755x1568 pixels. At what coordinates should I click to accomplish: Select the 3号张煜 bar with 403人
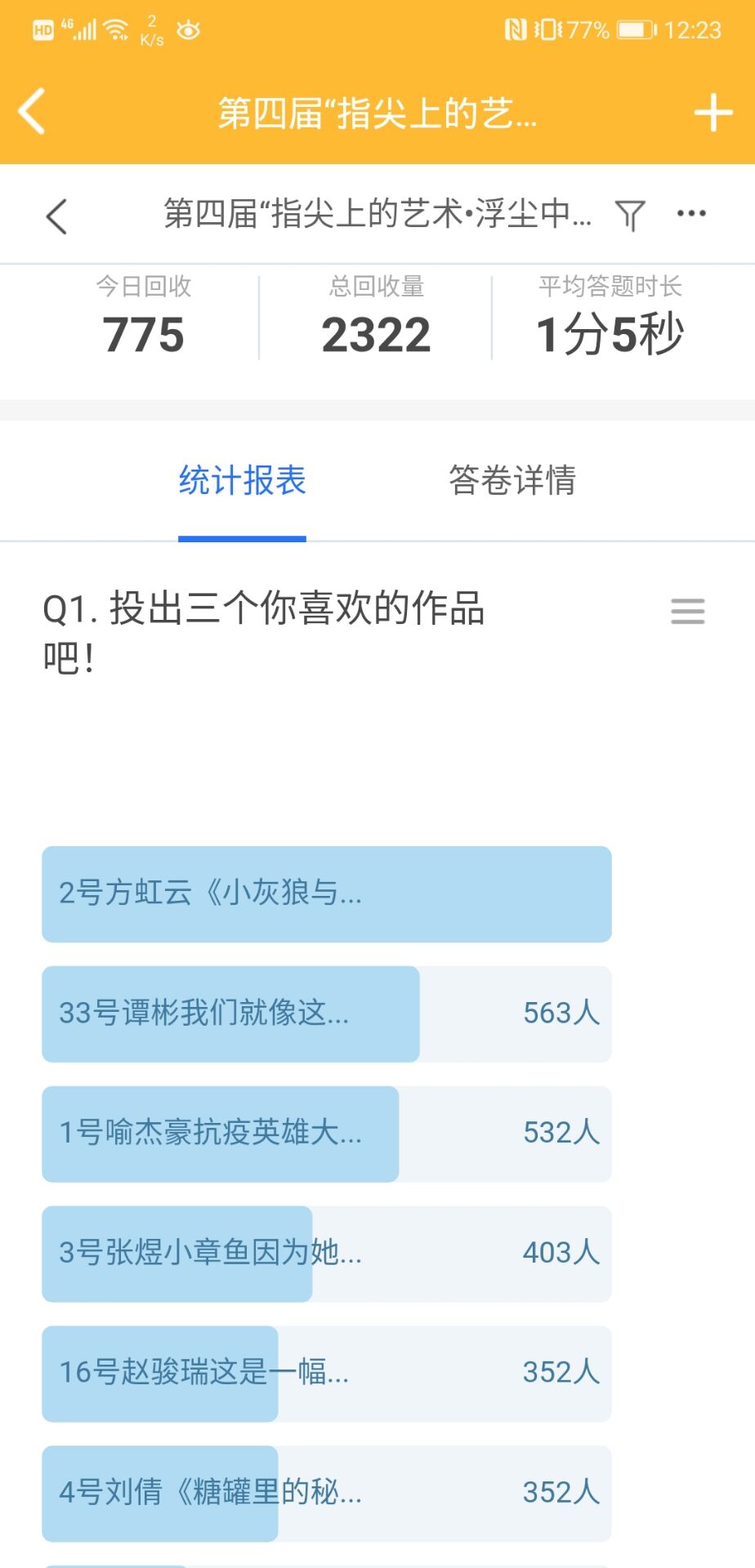[x=326, y=1254]
